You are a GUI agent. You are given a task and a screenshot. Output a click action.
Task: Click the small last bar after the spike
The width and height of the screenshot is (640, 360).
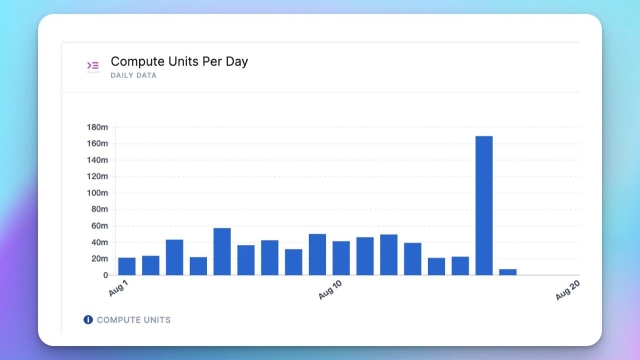click(508, 272)
